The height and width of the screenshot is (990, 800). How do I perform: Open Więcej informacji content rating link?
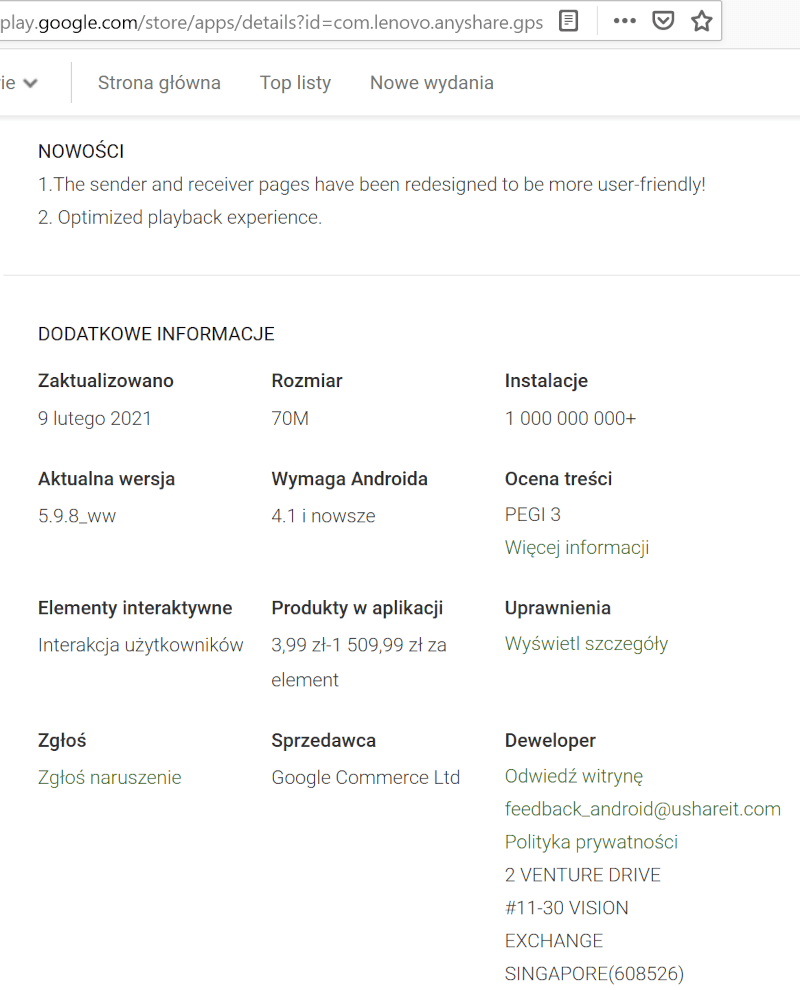[577, 547]
